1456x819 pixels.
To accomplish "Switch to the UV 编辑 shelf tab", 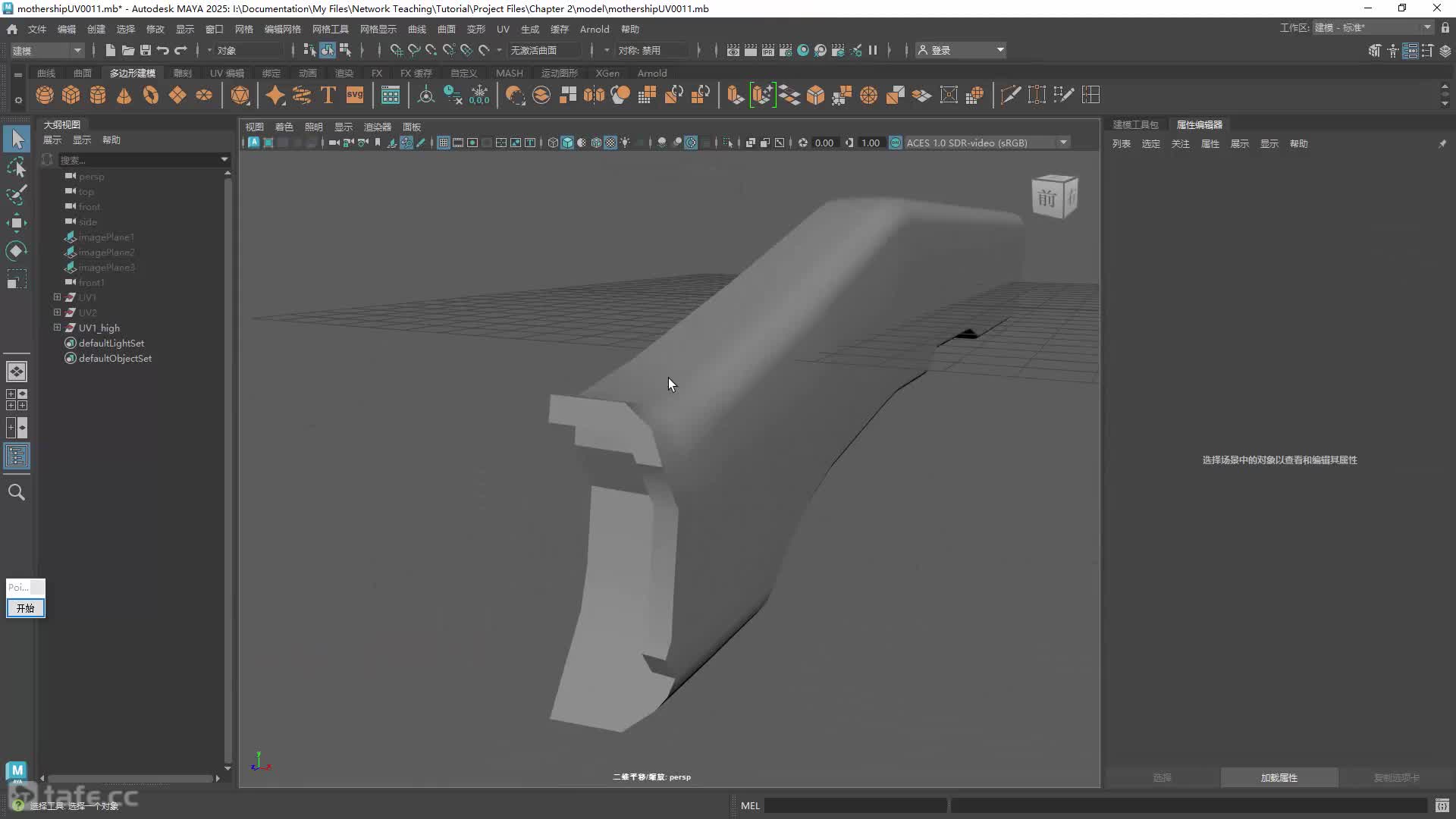I will 227,73.
